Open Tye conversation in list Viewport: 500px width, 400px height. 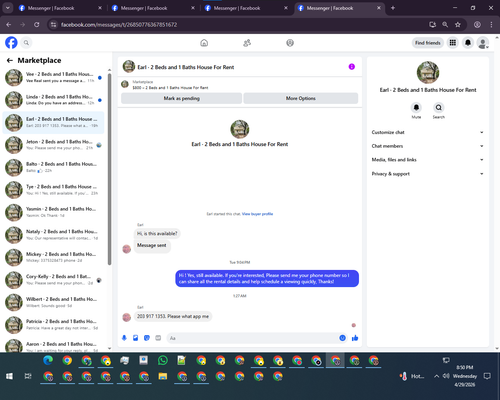(53, 190)
